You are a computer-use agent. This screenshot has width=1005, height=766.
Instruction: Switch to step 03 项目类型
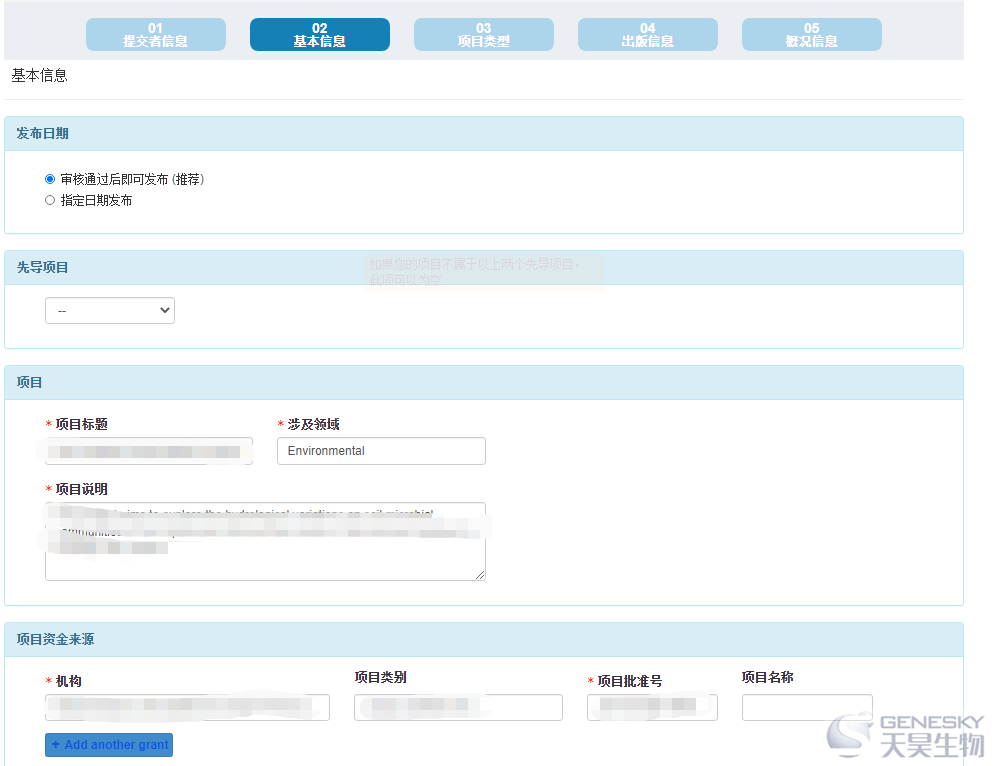pos(483,35)
